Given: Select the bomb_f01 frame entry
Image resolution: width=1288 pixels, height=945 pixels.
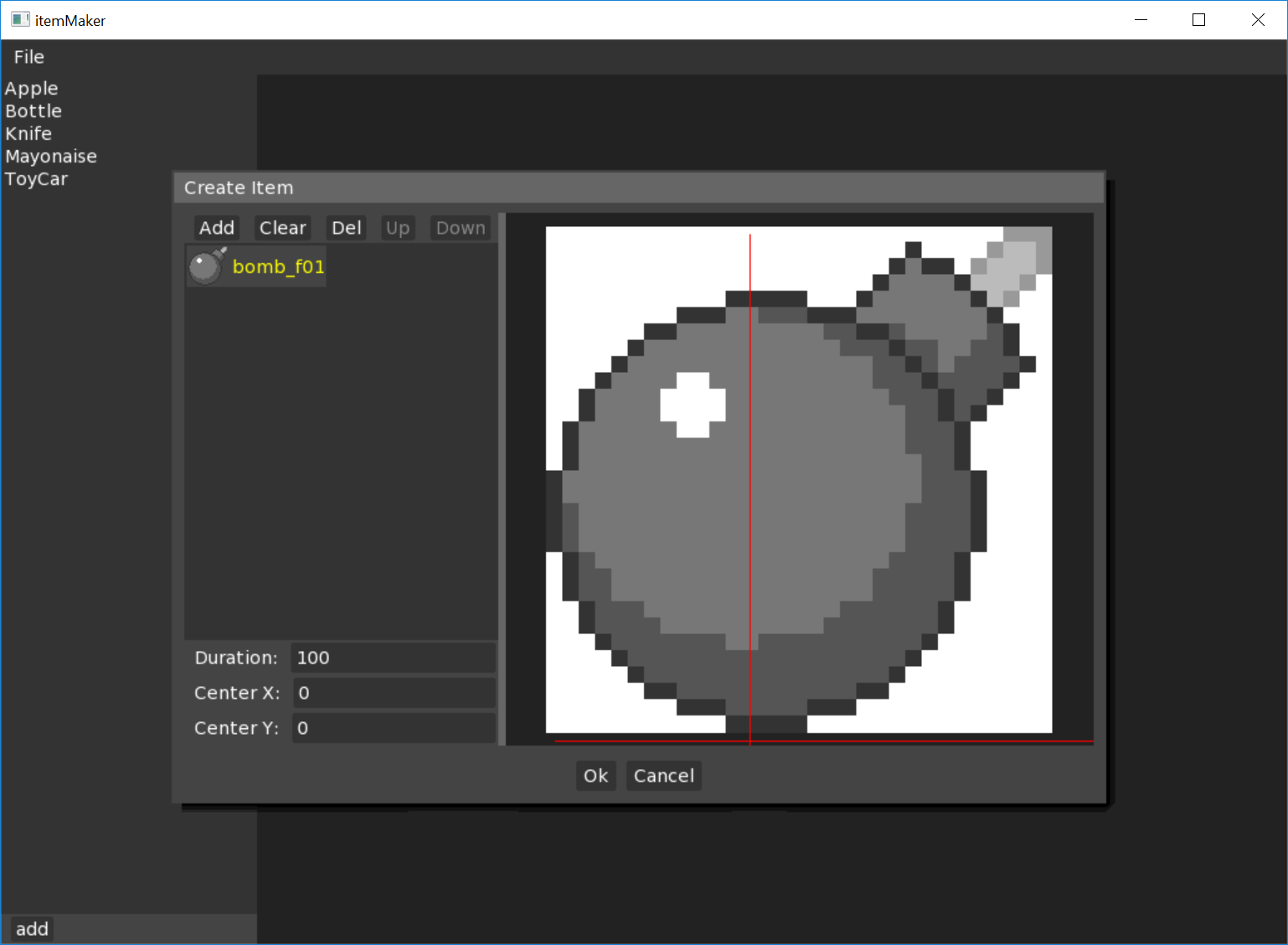Looking at the screenshot, I should 277,267.
